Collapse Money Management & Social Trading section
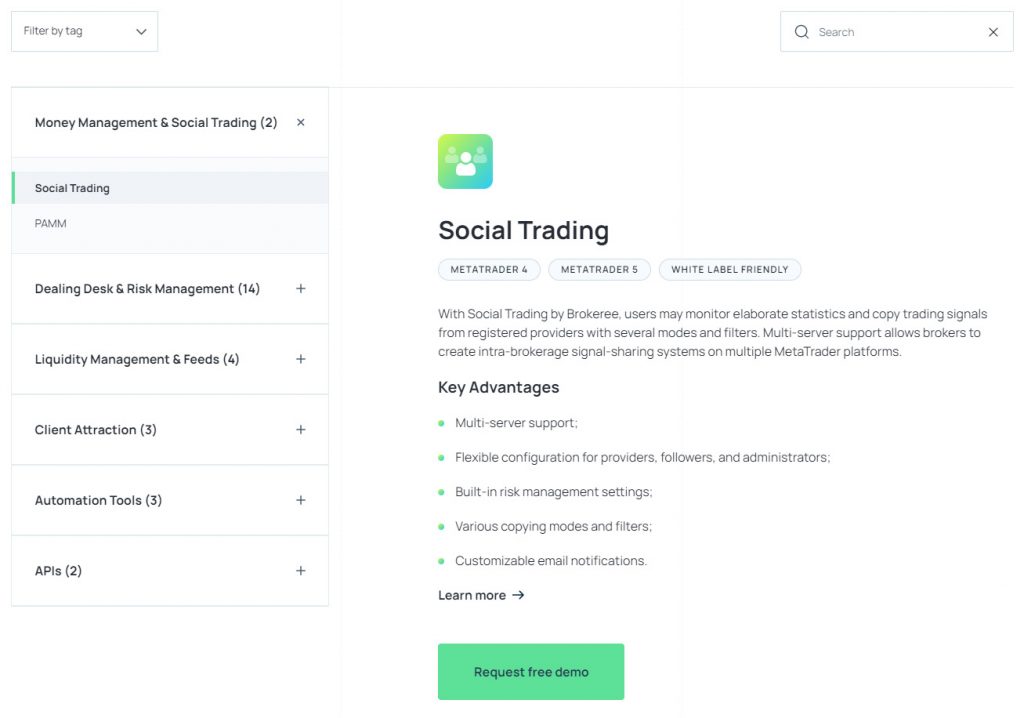The height and width of the screenshot is (718, 1024). coord(301,123)
